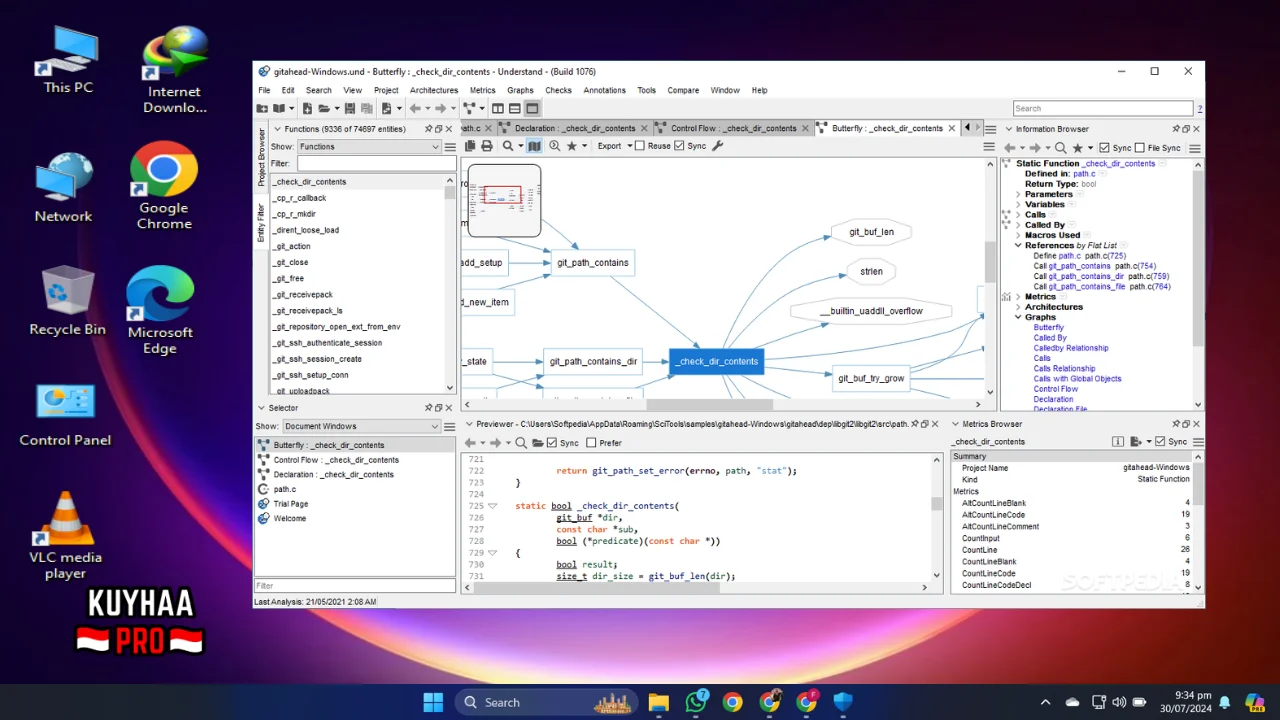The width and height of the screenshot is (1280, 720).
Task: Toggle the Previewer Sync checkbox
Action: point(552,442)
